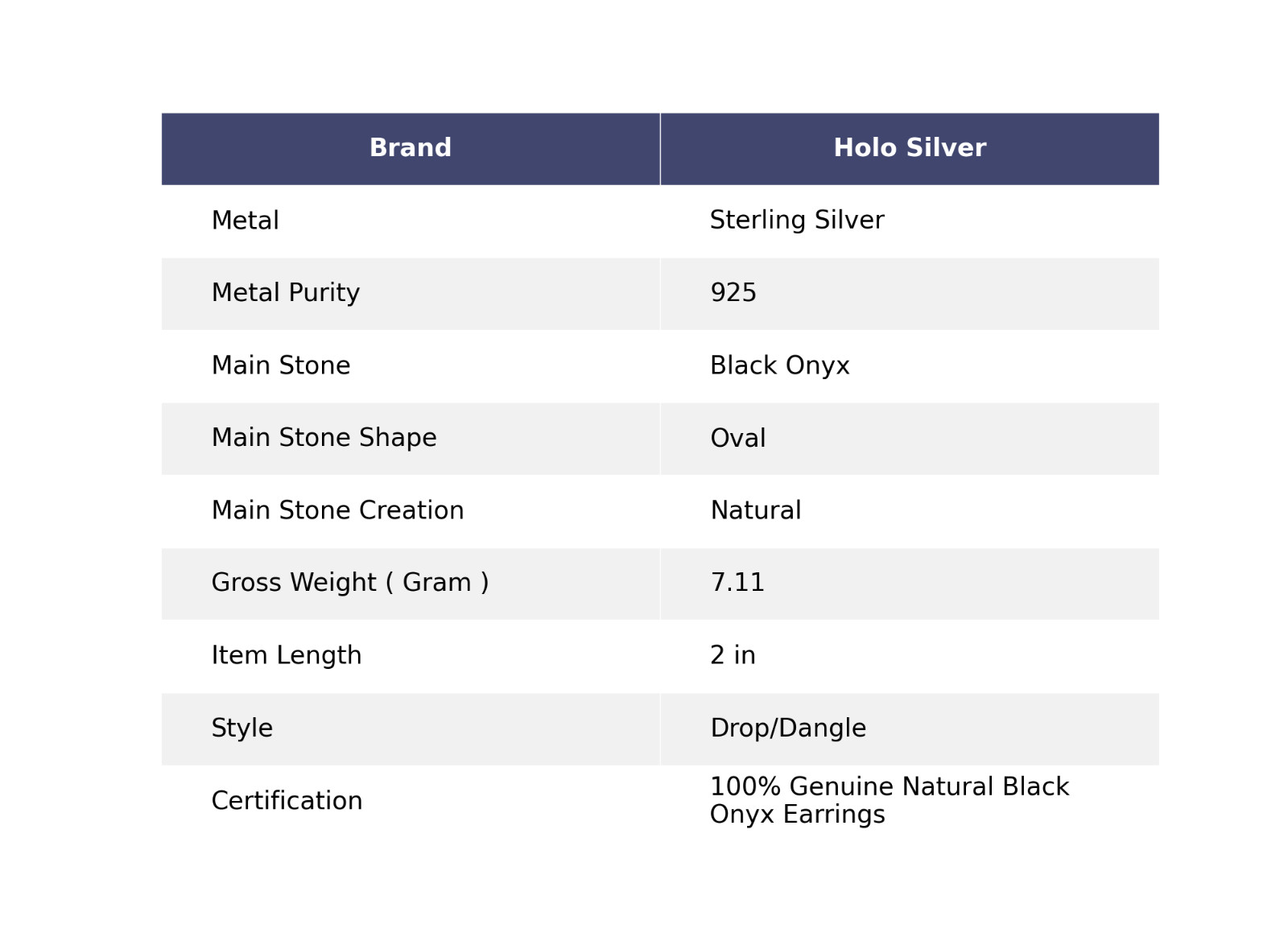
Task: Click the Certification label
Action: (x=287, y=801)
